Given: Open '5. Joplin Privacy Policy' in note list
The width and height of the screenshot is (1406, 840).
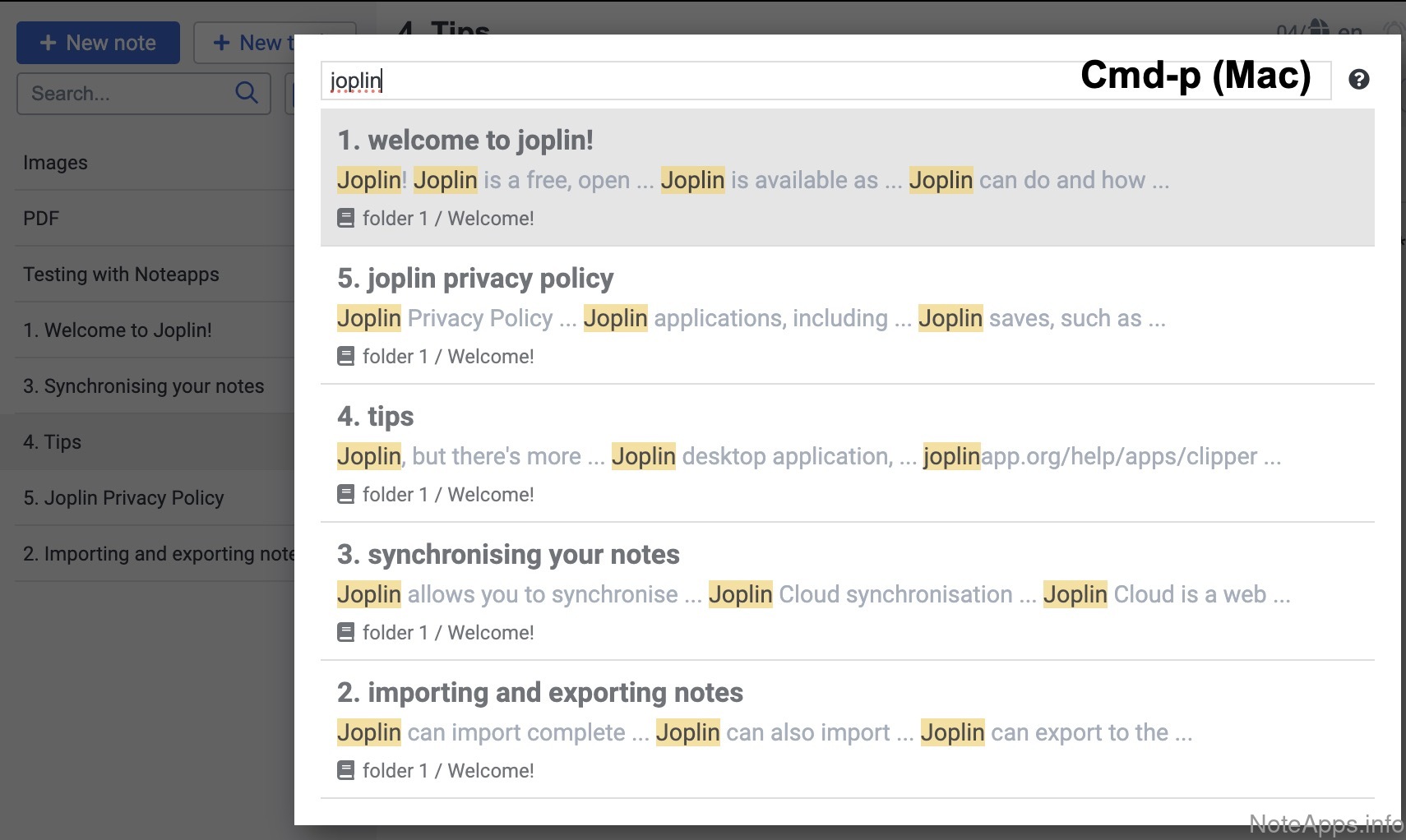Looking at the screenshot, I should point(123,498).
